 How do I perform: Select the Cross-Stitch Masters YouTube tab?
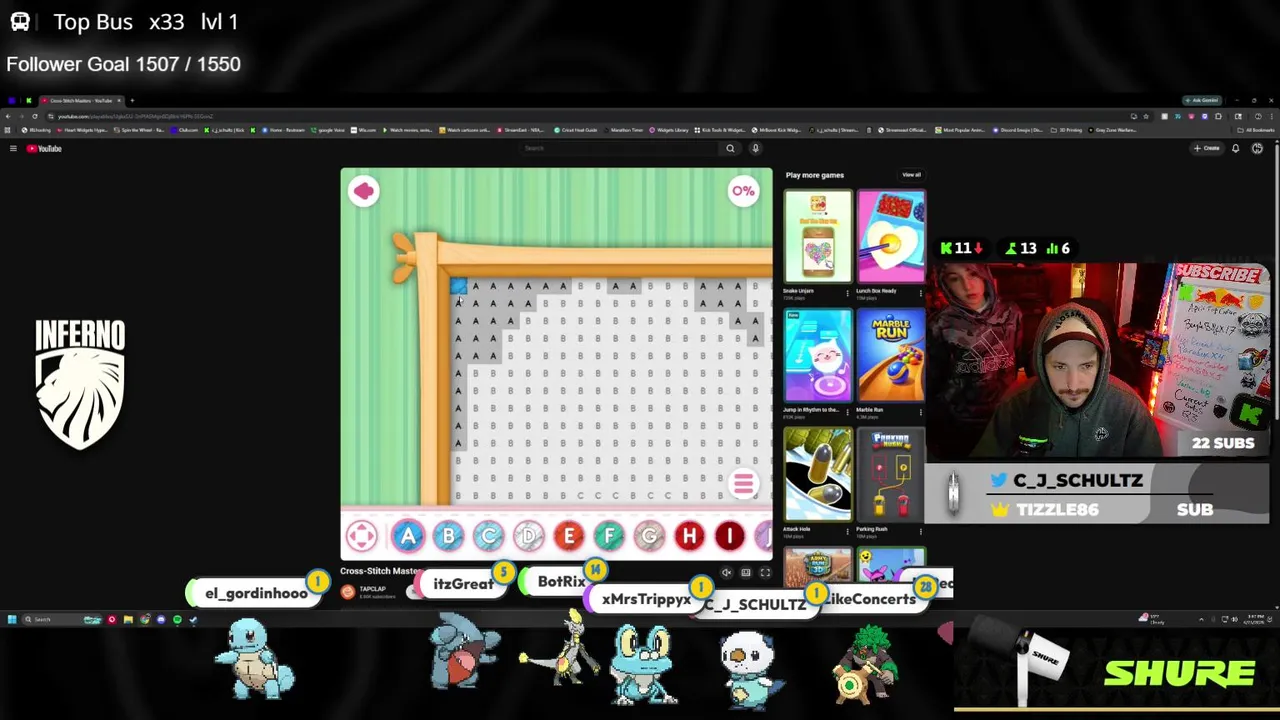tap(82, 101)
